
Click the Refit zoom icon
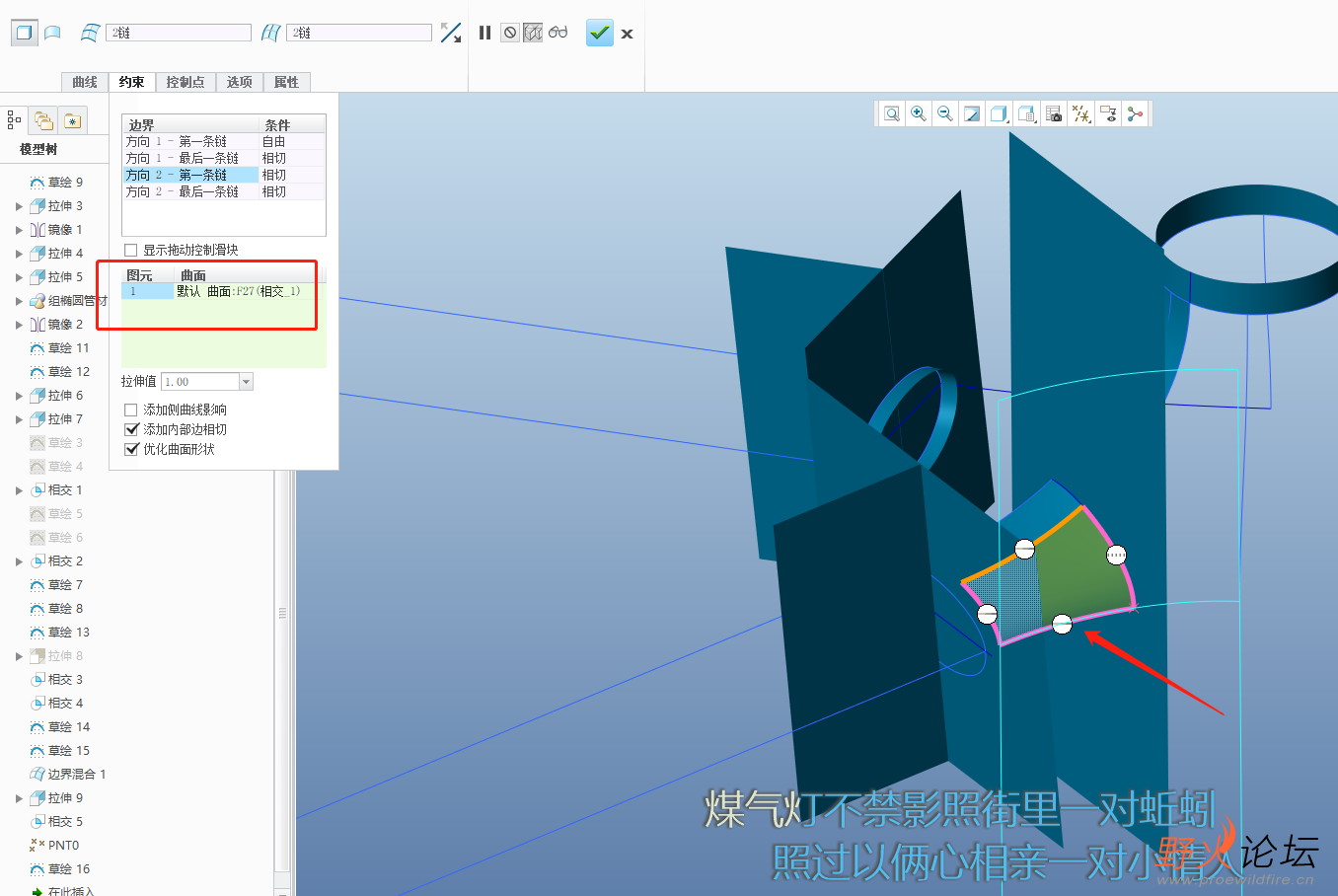[x=892, y=113]
